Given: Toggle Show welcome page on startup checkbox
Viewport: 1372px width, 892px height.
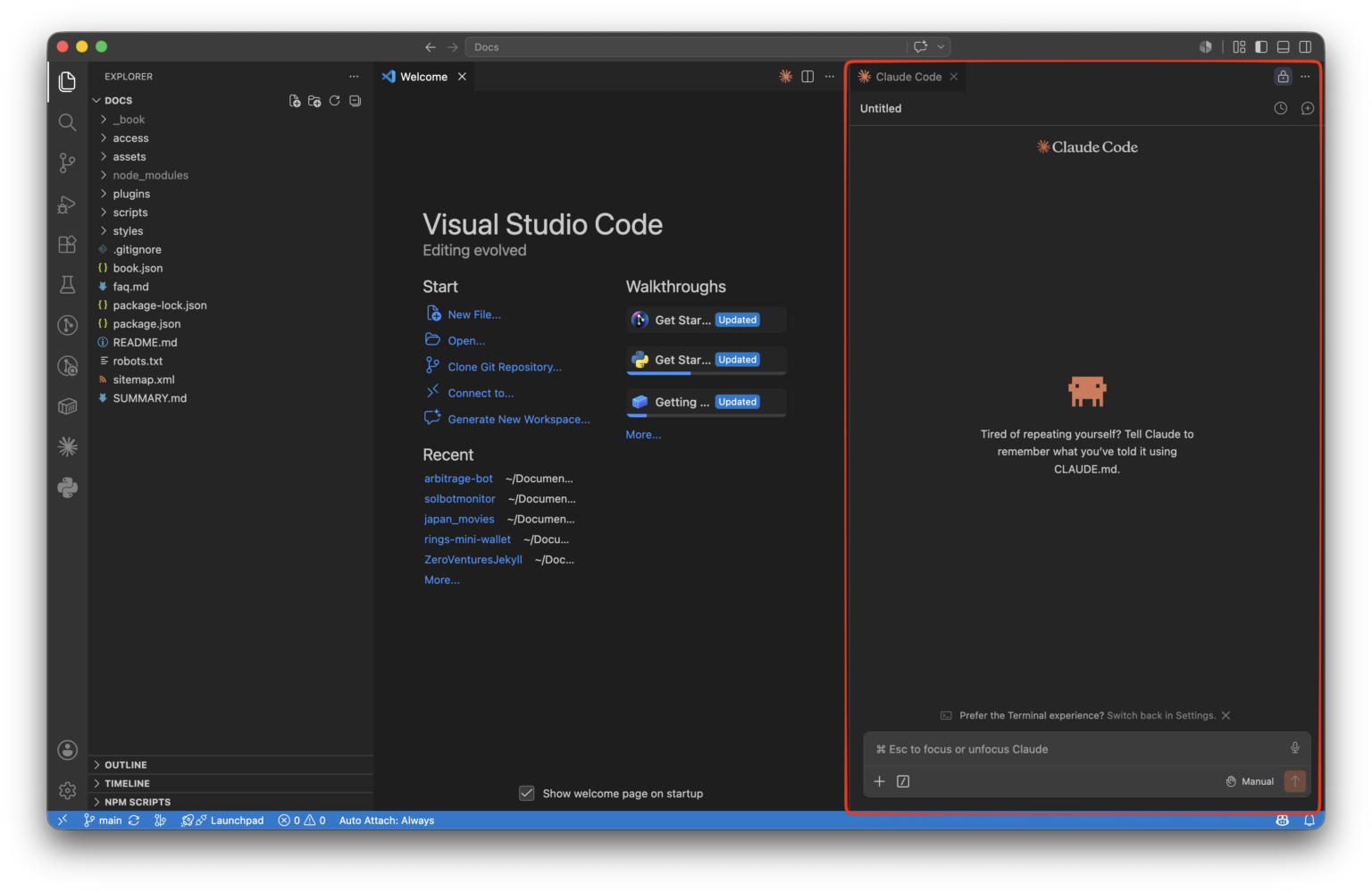Looking at the screenshot, I should [x=527, y=793].
